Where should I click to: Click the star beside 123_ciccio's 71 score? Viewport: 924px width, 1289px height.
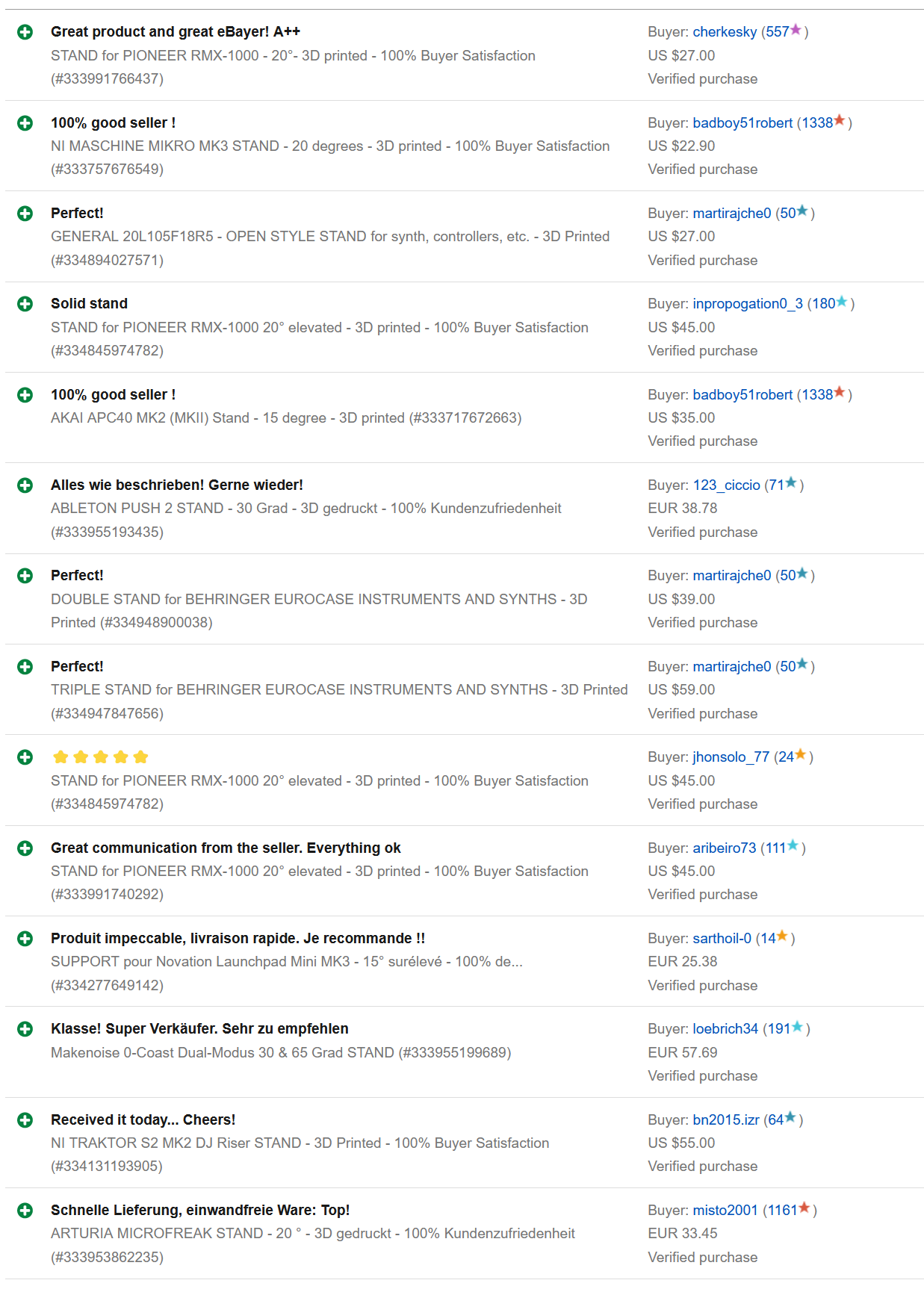[791, 483]
